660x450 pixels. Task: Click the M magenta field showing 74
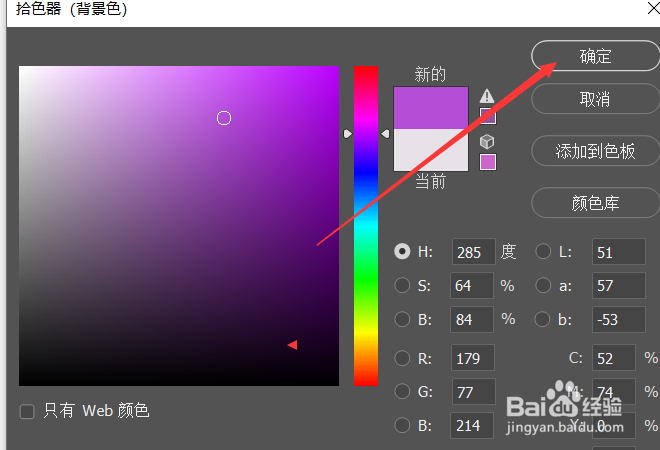[x=613, y=392]
